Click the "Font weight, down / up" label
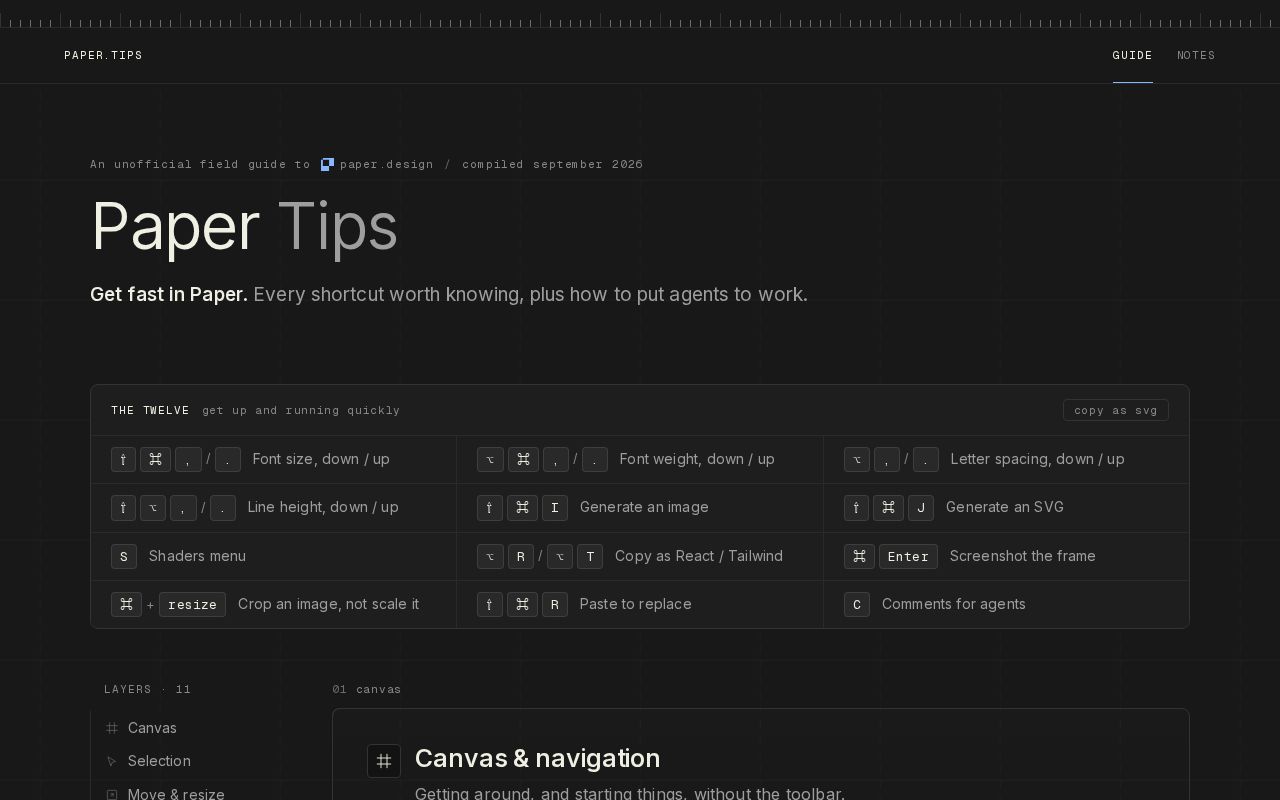Screen dimensions: 1280x800 point(697,459)
